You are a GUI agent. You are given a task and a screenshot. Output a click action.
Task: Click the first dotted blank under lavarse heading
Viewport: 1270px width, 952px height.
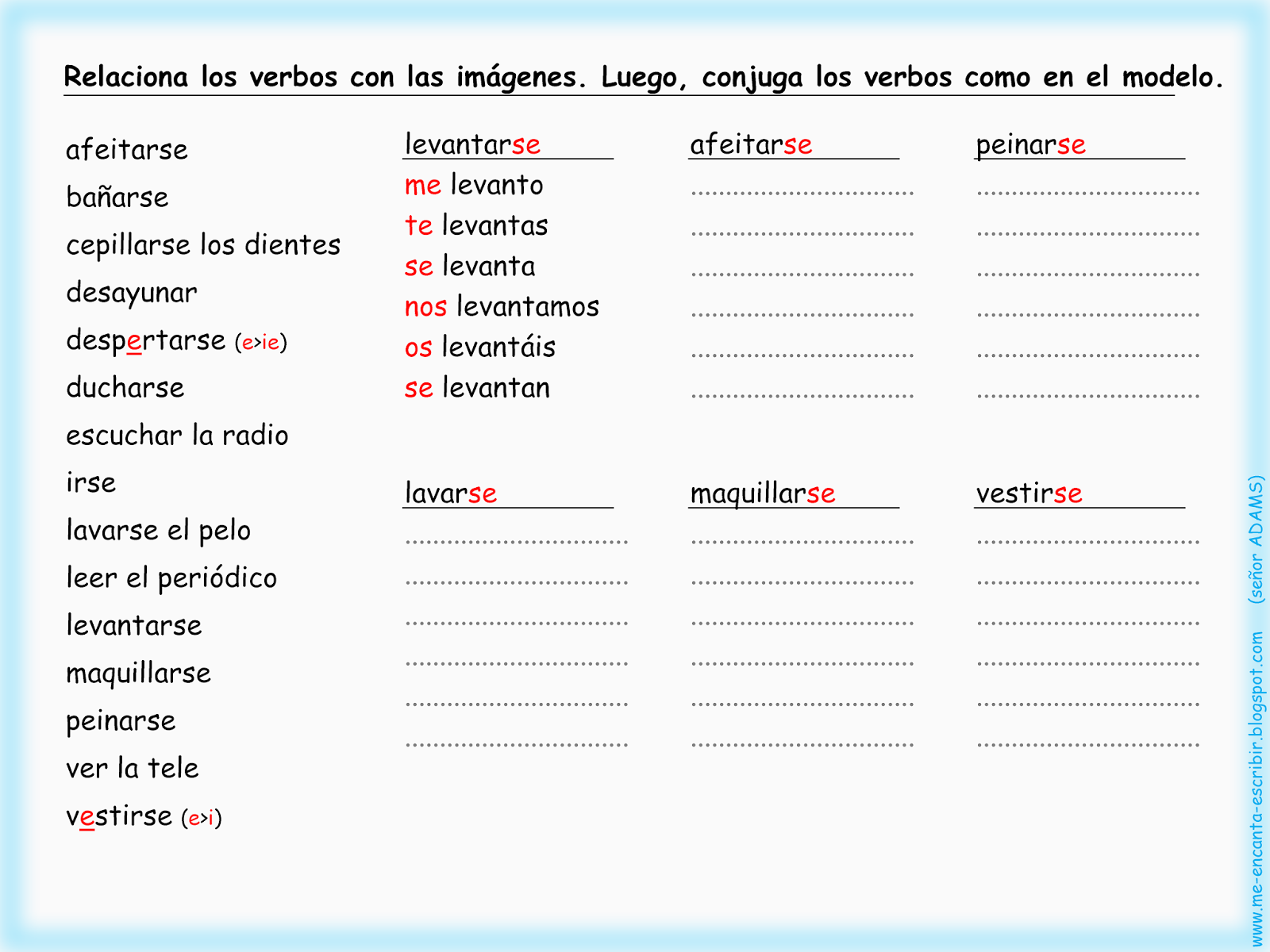pos(517,542)
